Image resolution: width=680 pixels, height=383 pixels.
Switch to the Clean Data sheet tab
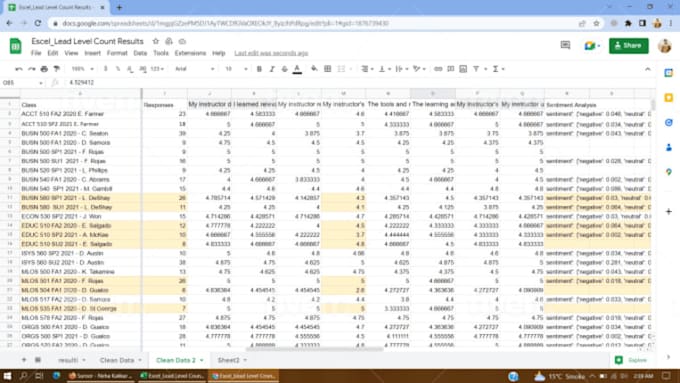(121, 360)
